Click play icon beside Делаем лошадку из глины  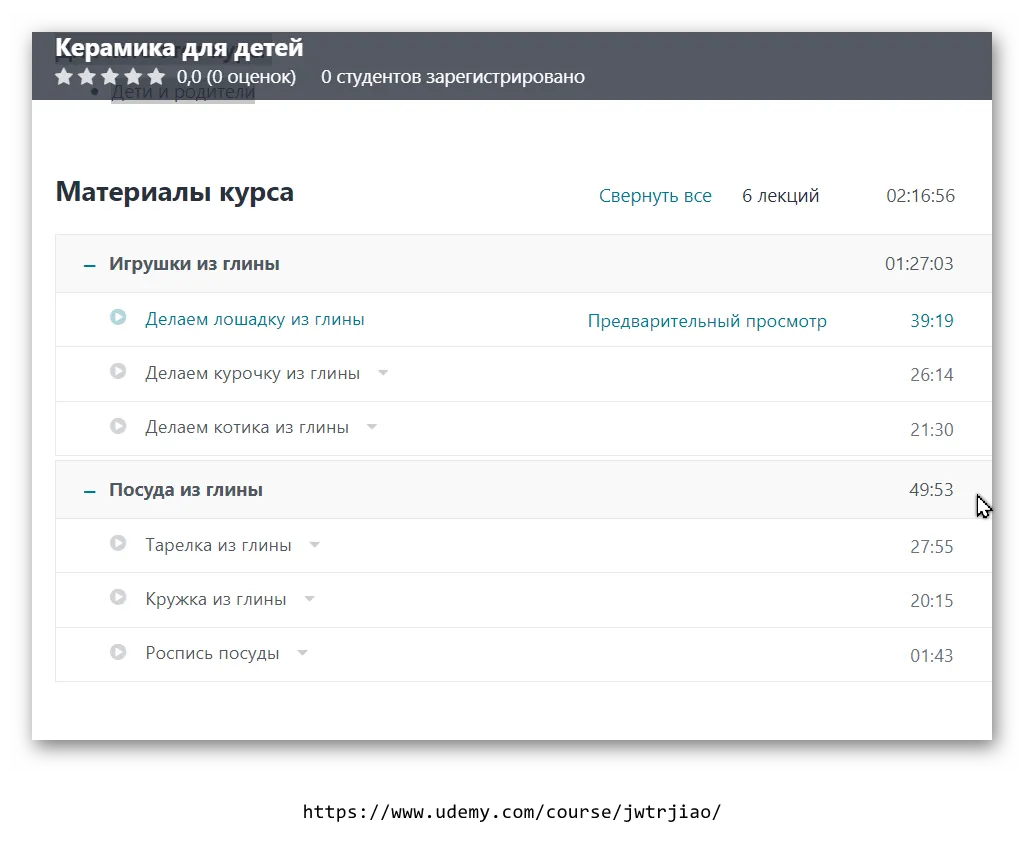118,318
